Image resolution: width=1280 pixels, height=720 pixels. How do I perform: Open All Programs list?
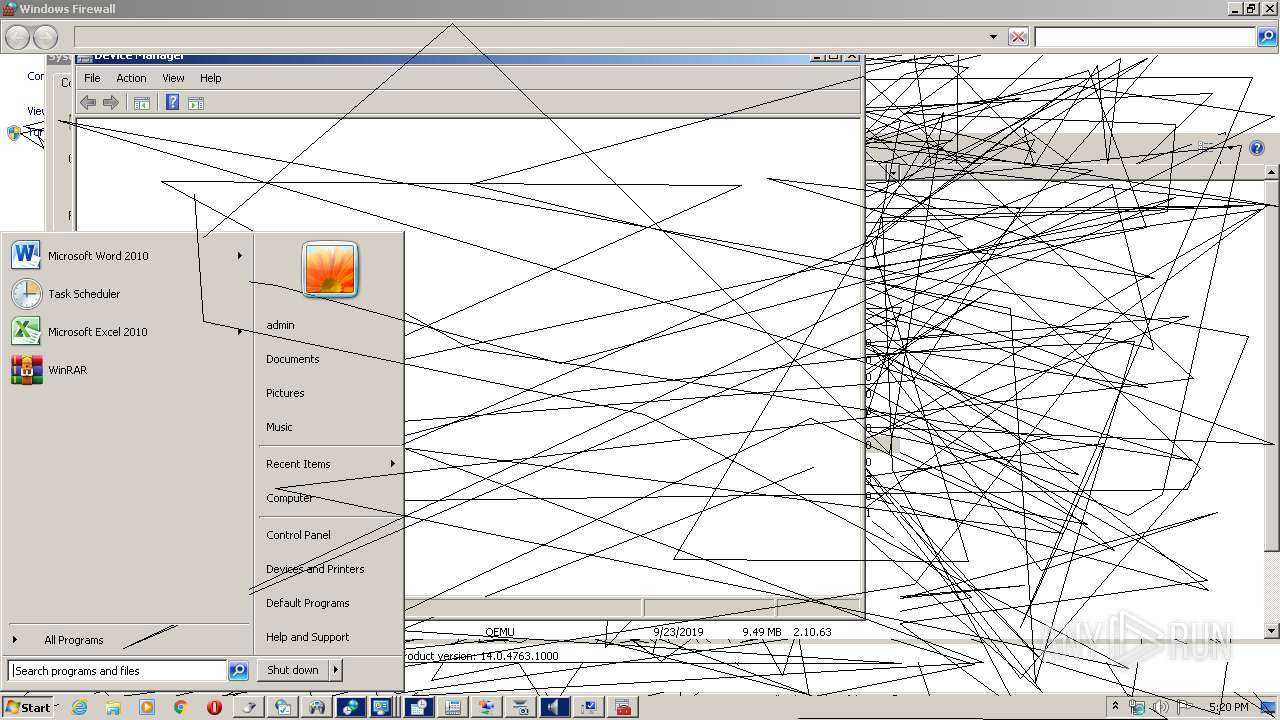[73, 640]
